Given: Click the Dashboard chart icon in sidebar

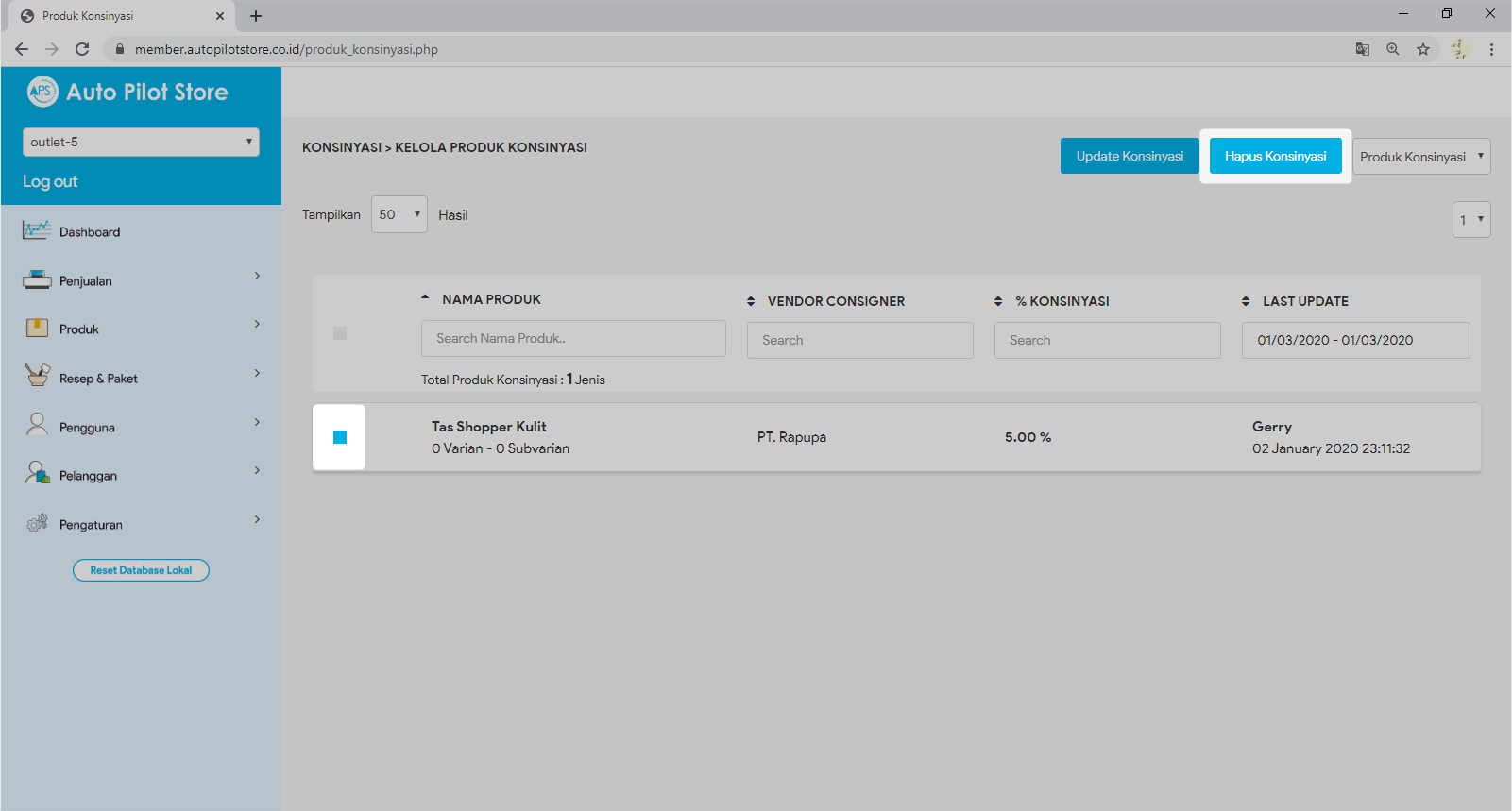Looking at the screenshot, I should click(37, 230).
